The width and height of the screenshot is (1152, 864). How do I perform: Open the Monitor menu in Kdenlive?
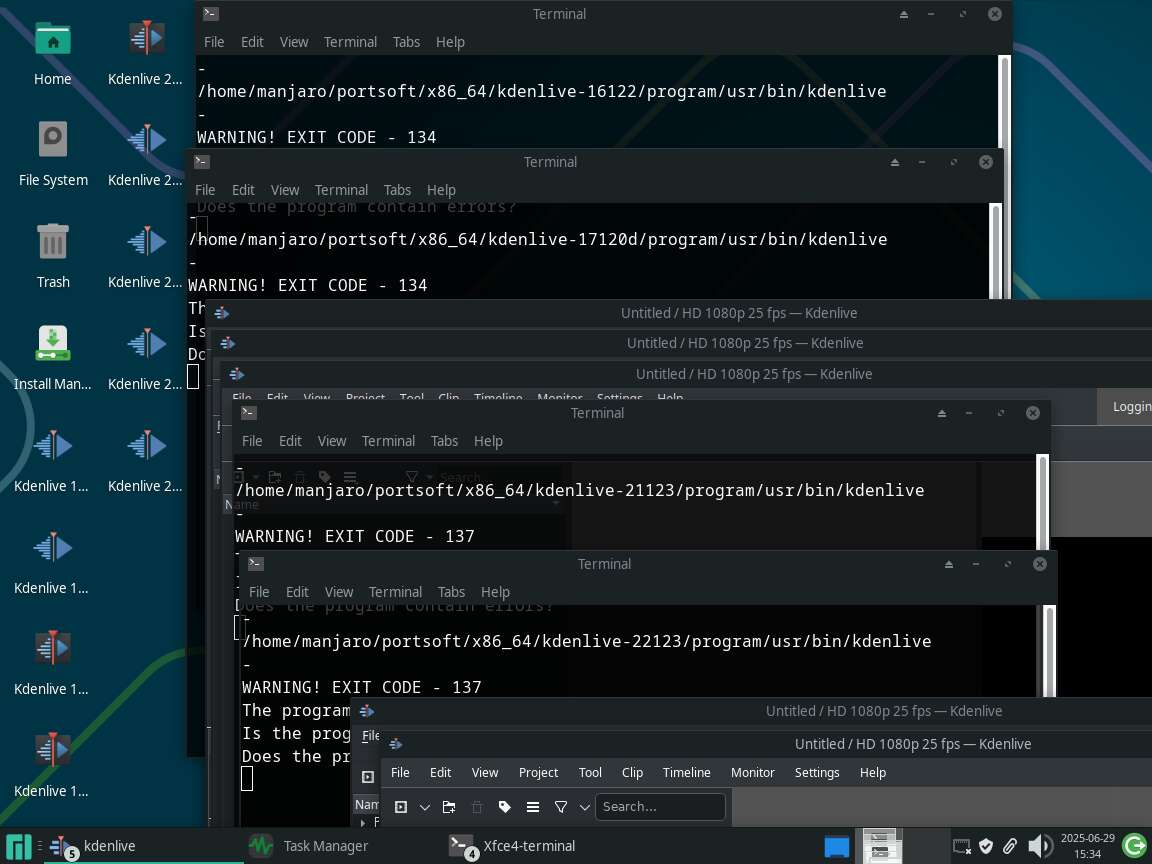[753, 772]
